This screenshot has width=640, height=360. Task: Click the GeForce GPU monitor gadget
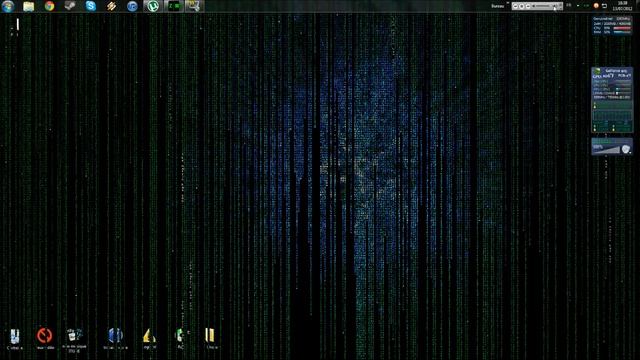(x=612, y=100)
